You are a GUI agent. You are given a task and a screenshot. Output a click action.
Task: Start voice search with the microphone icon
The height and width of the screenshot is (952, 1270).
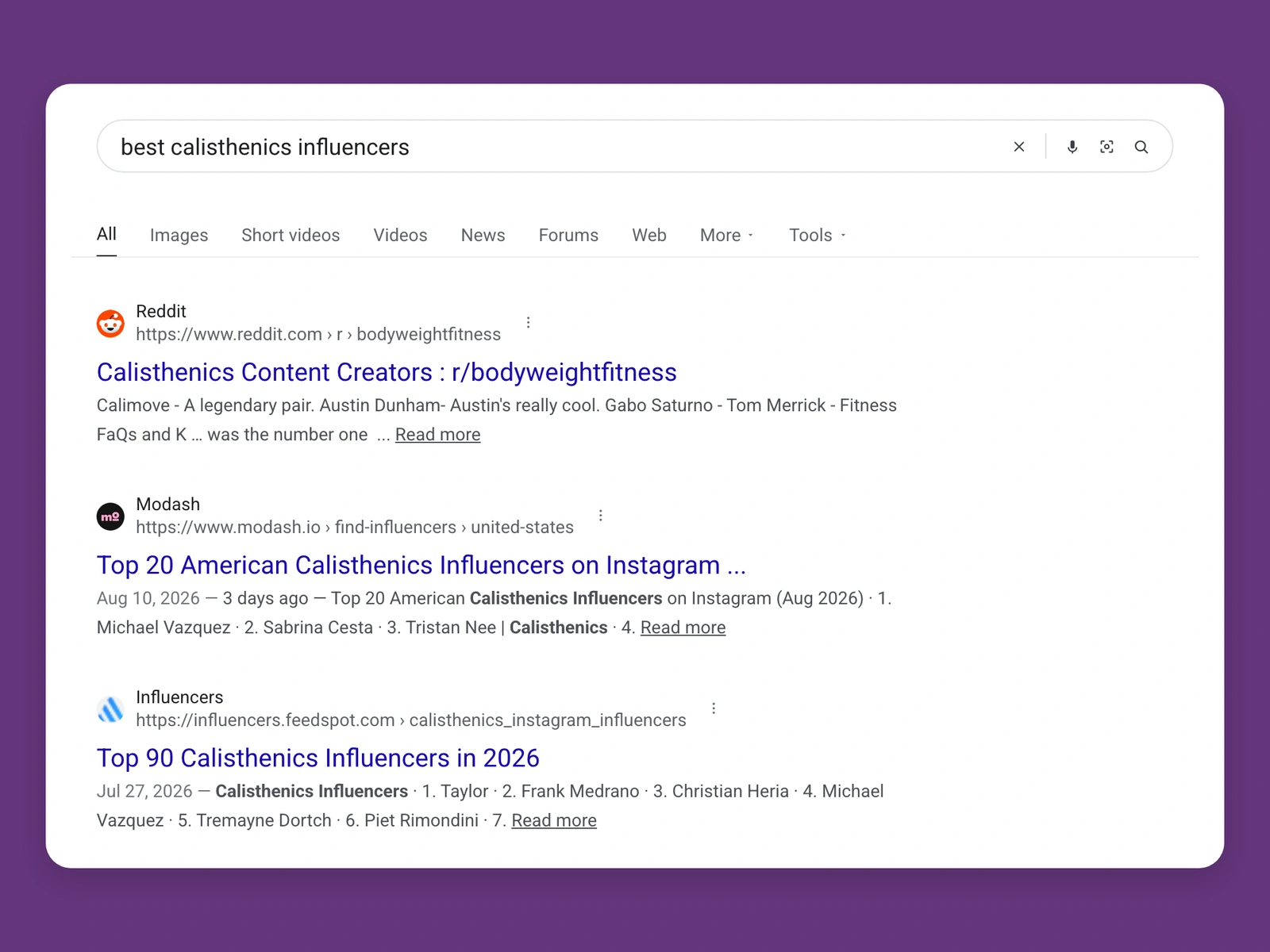click(x=1072, y=147)
